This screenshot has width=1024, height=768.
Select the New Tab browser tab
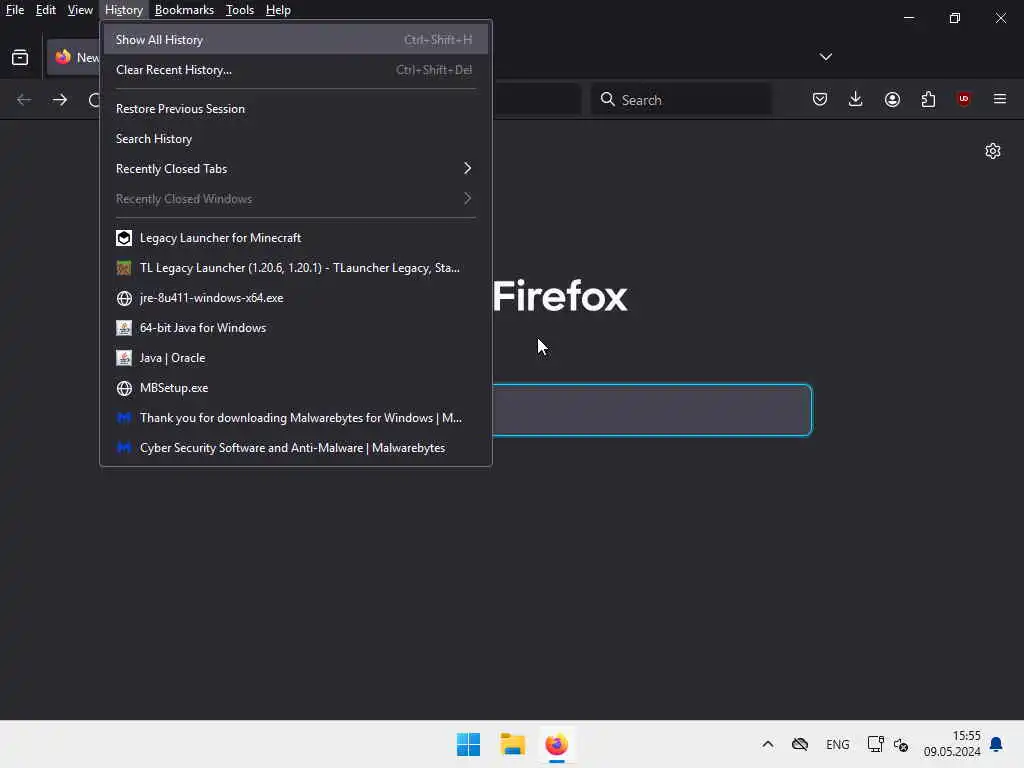tap(73, 57)
